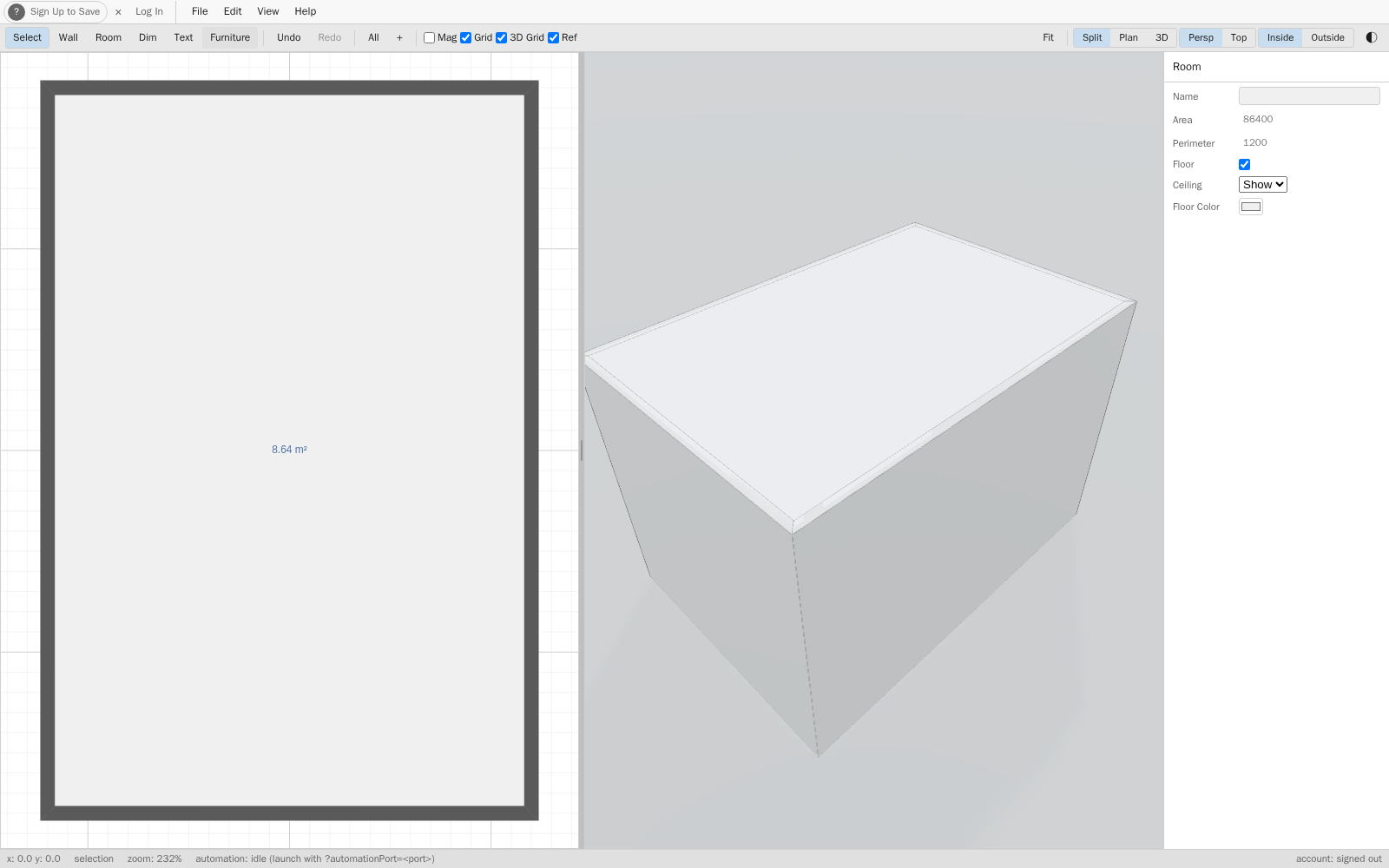
Task: Click the Log In link
Action: click(x=149, y=12)
